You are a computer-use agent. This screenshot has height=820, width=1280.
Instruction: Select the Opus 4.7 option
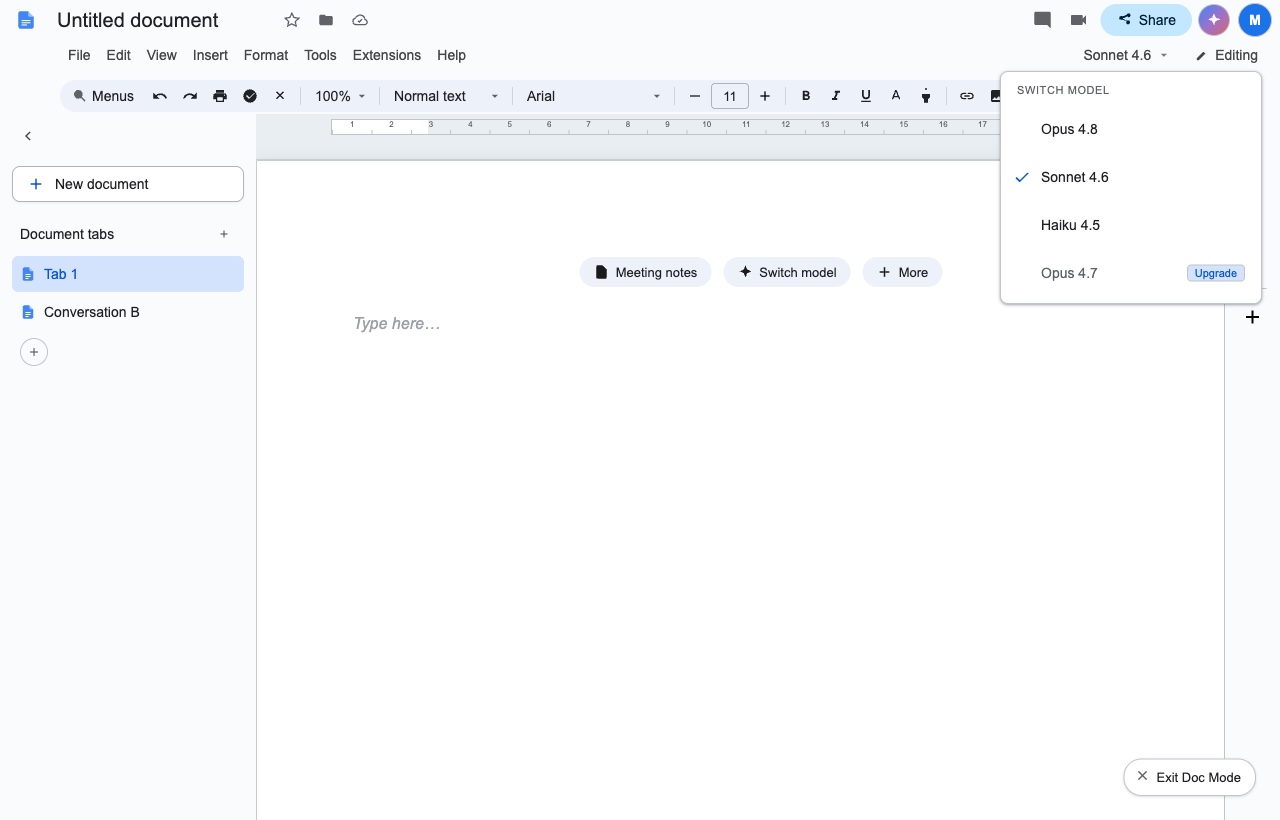click(x=1130, y=273)
